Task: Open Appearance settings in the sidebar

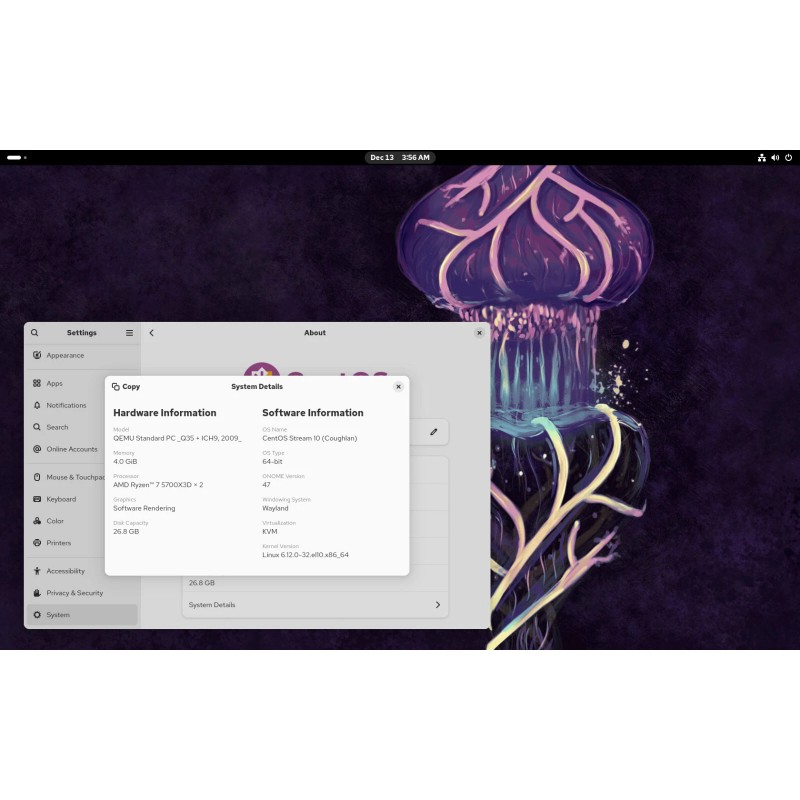Action: coord(65,355)
